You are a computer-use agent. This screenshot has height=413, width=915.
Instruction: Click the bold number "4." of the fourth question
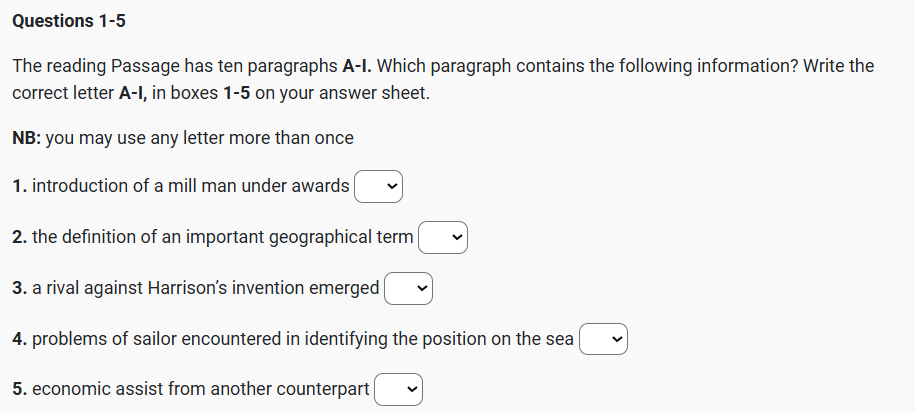click(x=20, y=340)
